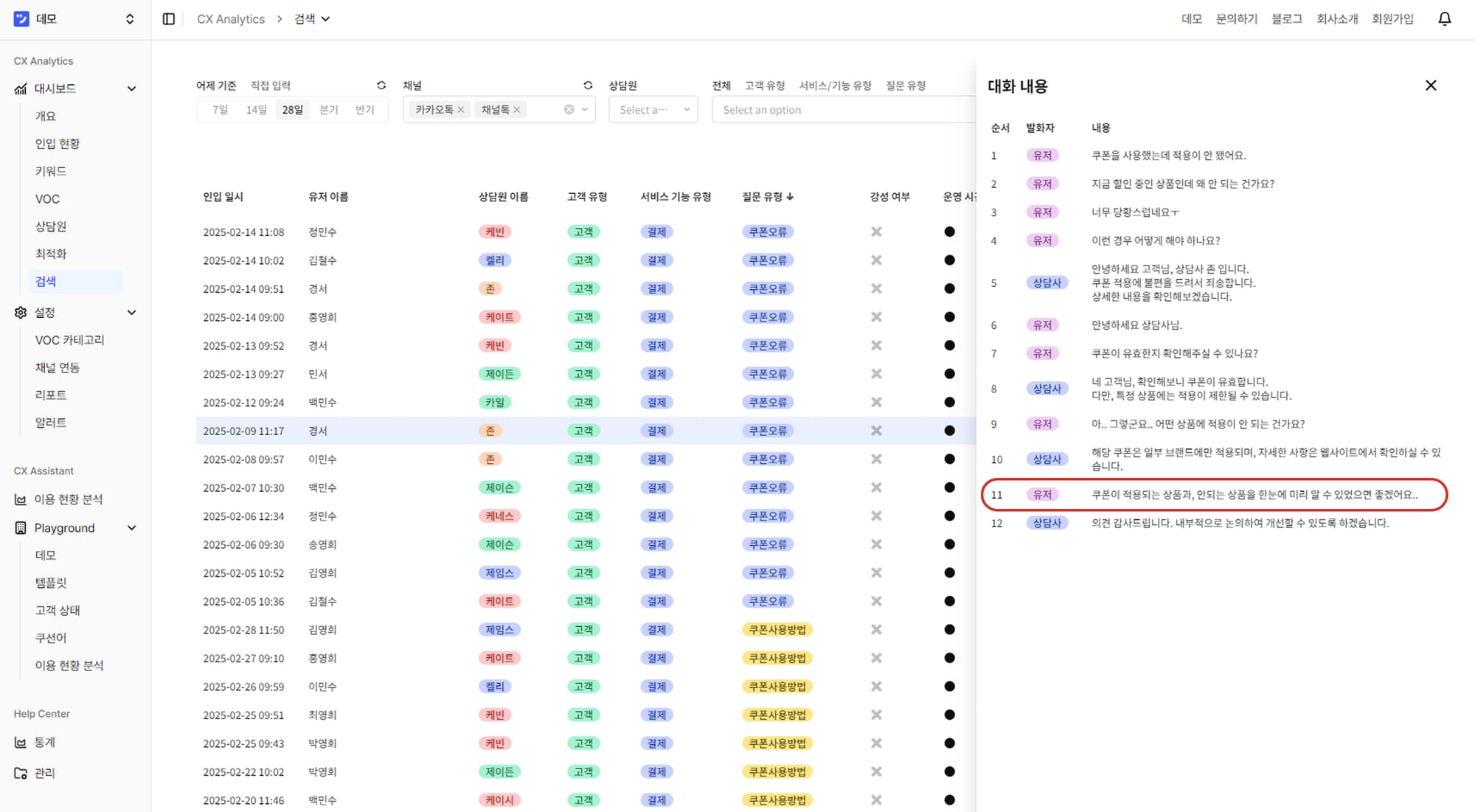The image size is (1475, 812).
Task: Toggle the 운영 시간 dot on first row
Action: coord(949,232)
